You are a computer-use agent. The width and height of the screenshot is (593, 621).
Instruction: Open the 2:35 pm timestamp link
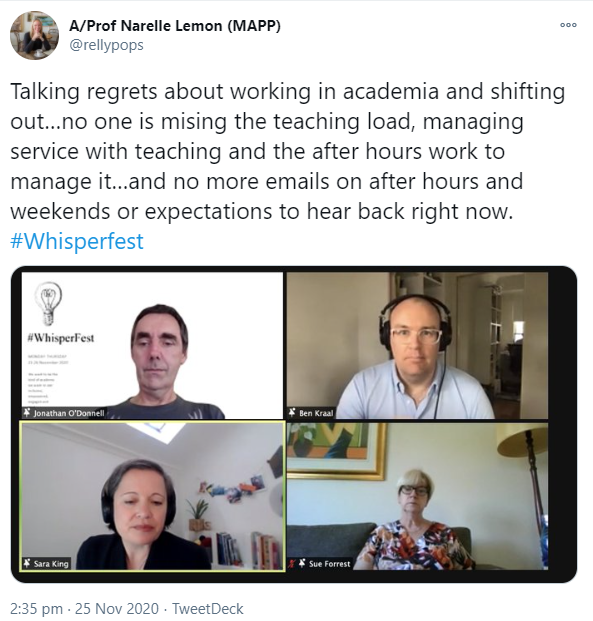coord(36,608)
